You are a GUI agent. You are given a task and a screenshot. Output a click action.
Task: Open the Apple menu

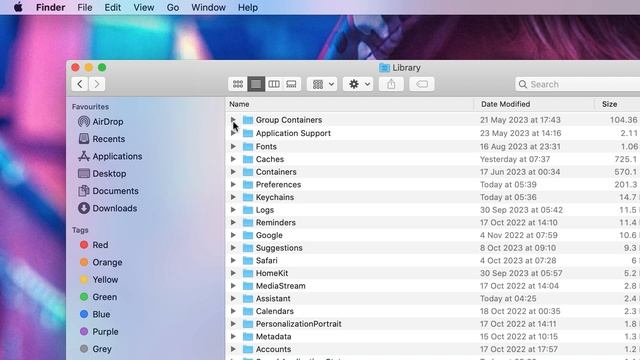(x=18, y=7)
